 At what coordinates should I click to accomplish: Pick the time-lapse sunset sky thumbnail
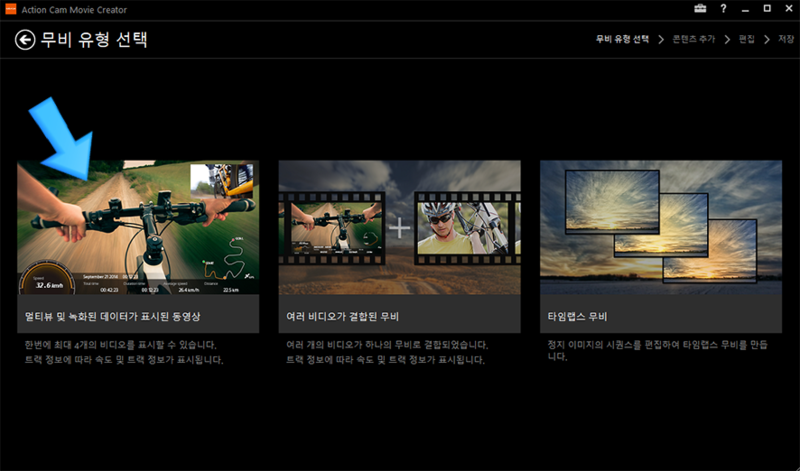(x=661, y=227)
